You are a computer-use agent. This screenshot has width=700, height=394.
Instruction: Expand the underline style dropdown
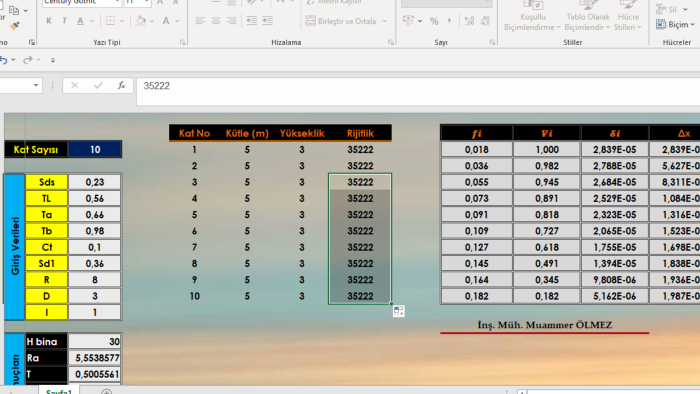pyautogui.click(x=92, y=21)
